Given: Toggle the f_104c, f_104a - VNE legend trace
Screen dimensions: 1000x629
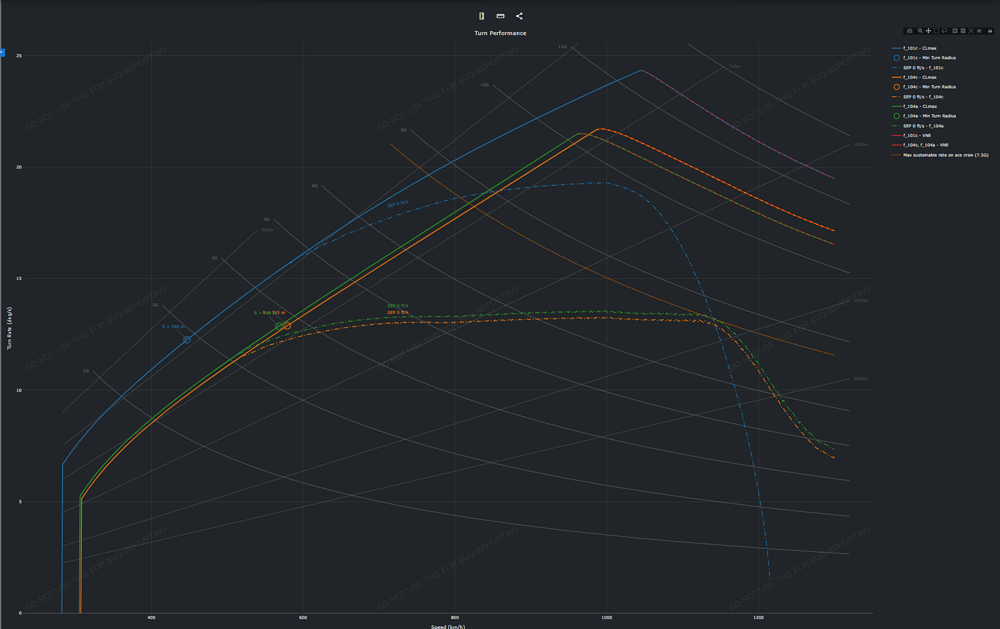Looking at the screenshot, I should 920,145.
